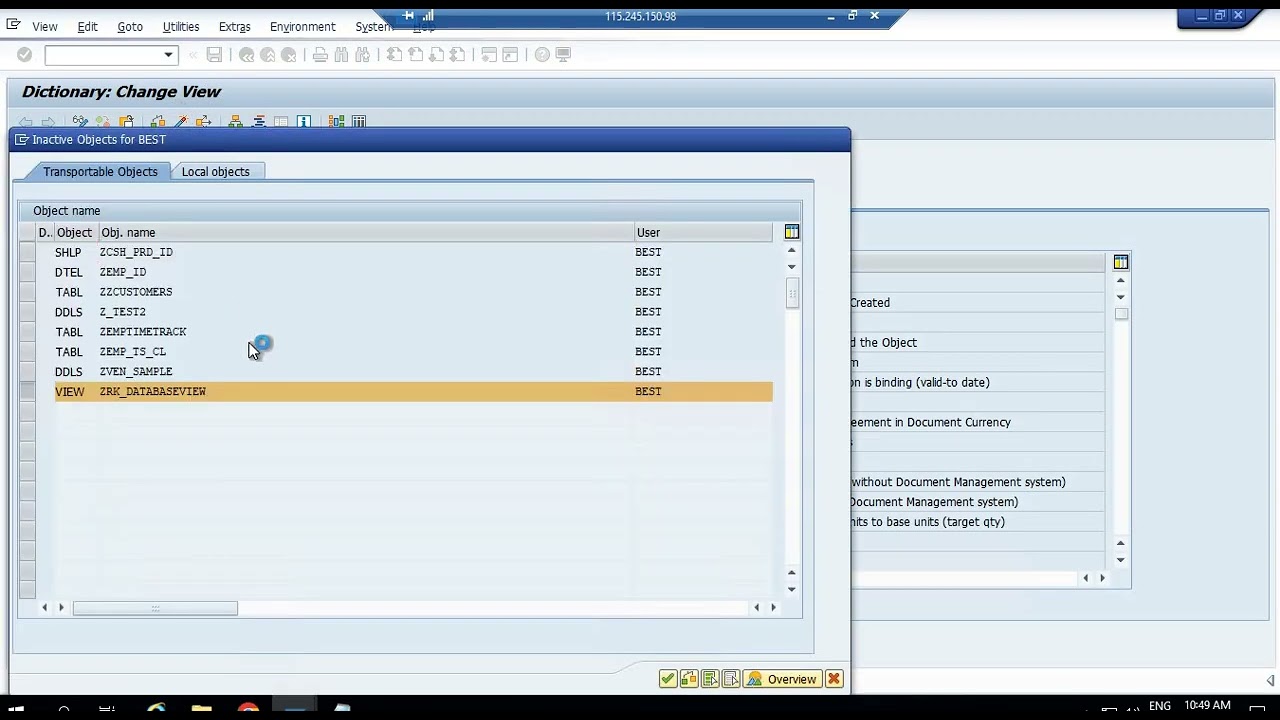Switch to the Local objects tab
The width and height of the screenshot is (1280, 720).
pos(216,172)
